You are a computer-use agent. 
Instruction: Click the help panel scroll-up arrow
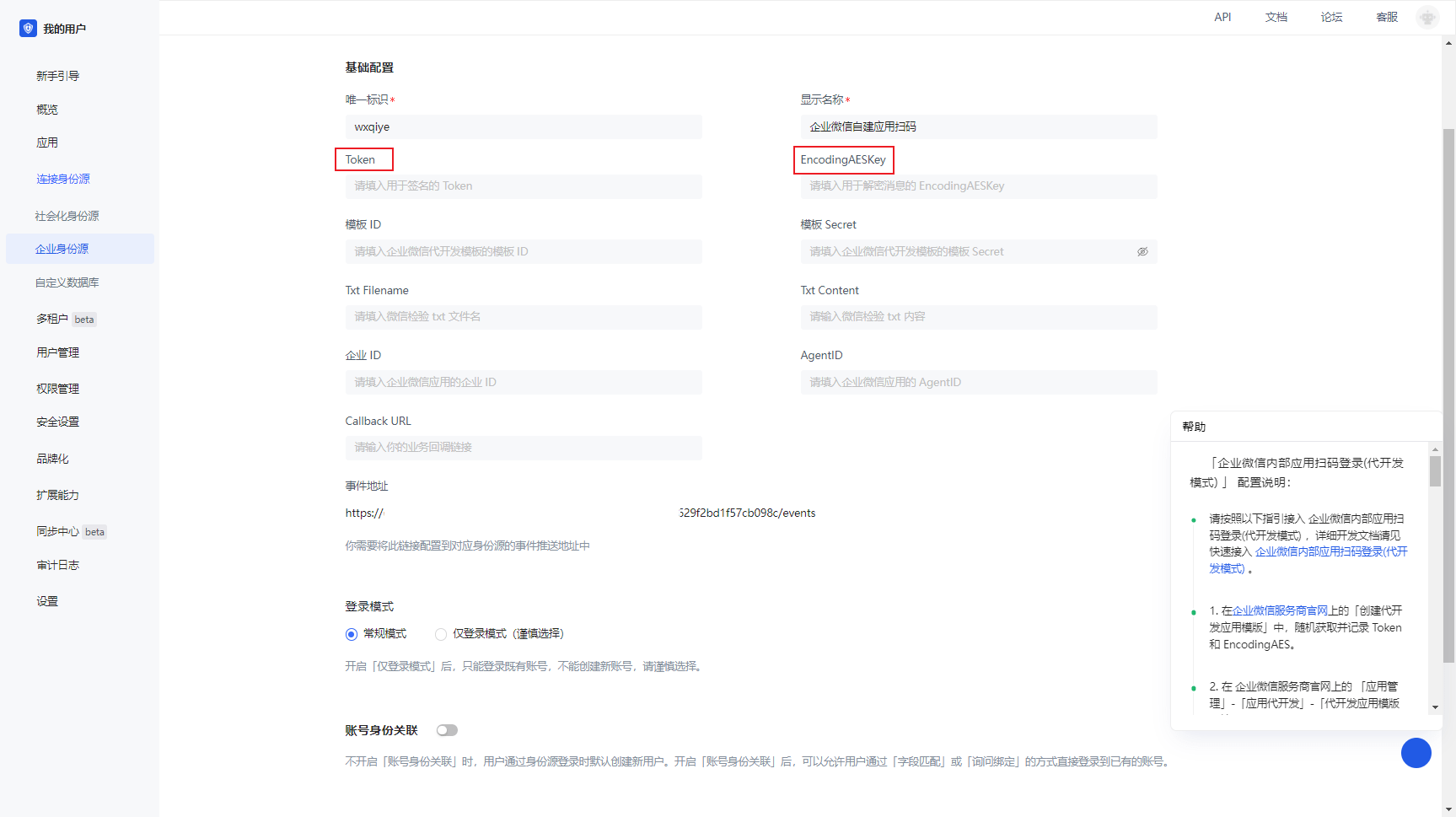1435,450
